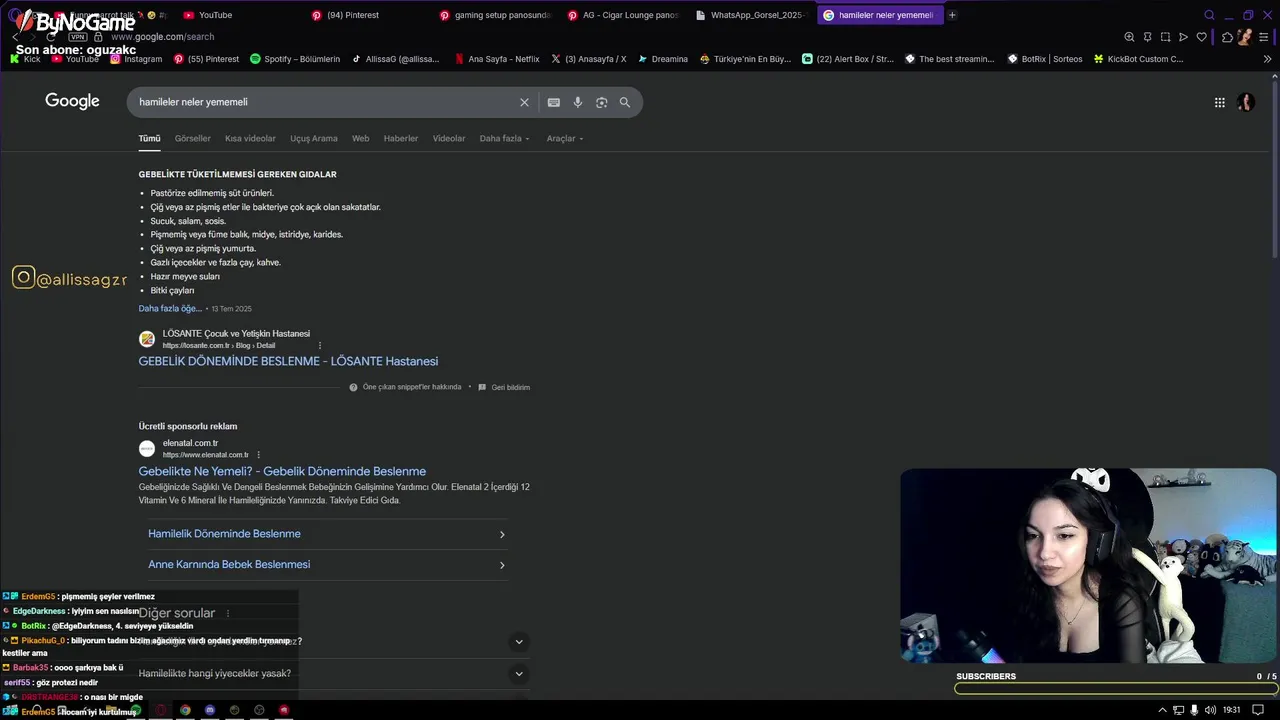1280x720 pixels.
Task: Expand Anne Karnında Bebek Beslenmesi sitelink
Action: (328, 565)
